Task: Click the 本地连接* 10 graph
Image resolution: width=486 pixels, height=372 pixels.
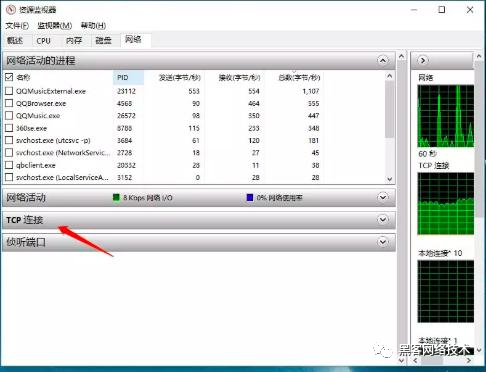Action: coord(446,291)
